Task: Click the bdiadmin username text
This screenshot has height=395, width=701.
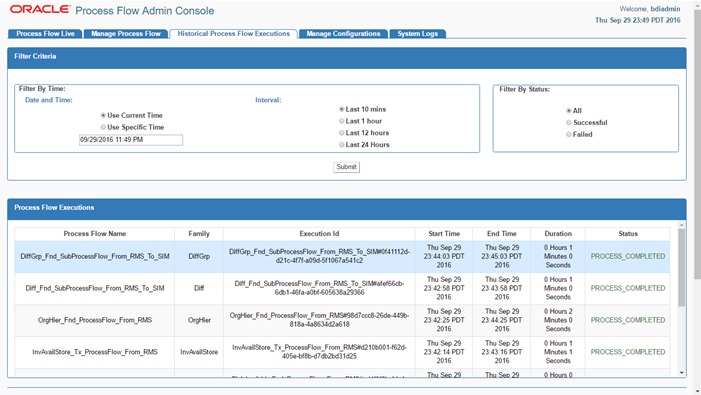Action: coord(665,9)
